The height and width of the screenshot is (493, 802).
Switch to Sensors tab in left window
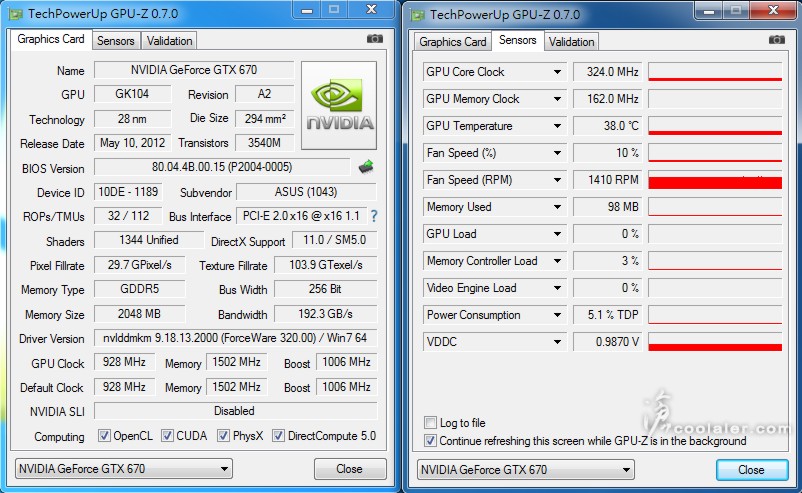coord(116,41)
